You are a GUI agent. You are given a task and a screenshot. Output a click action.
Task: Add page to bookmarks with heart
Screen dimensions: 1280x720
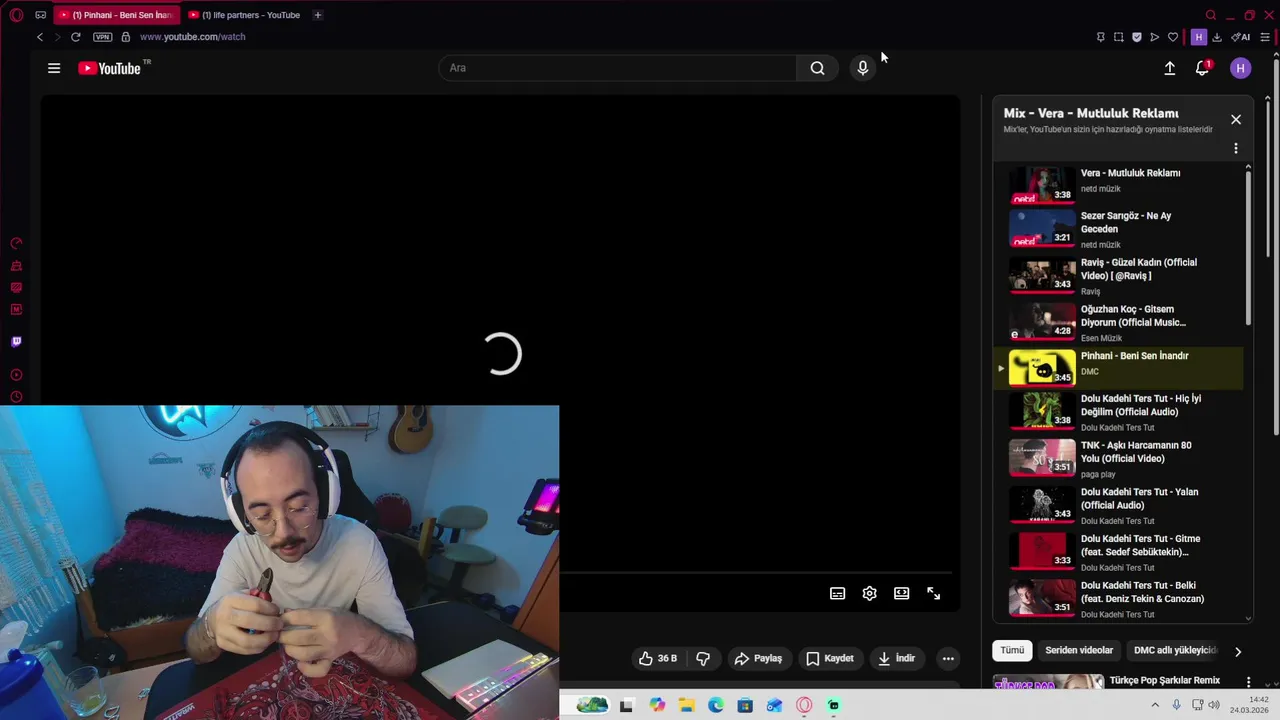pyautogui.click(x=1173, y=37)
